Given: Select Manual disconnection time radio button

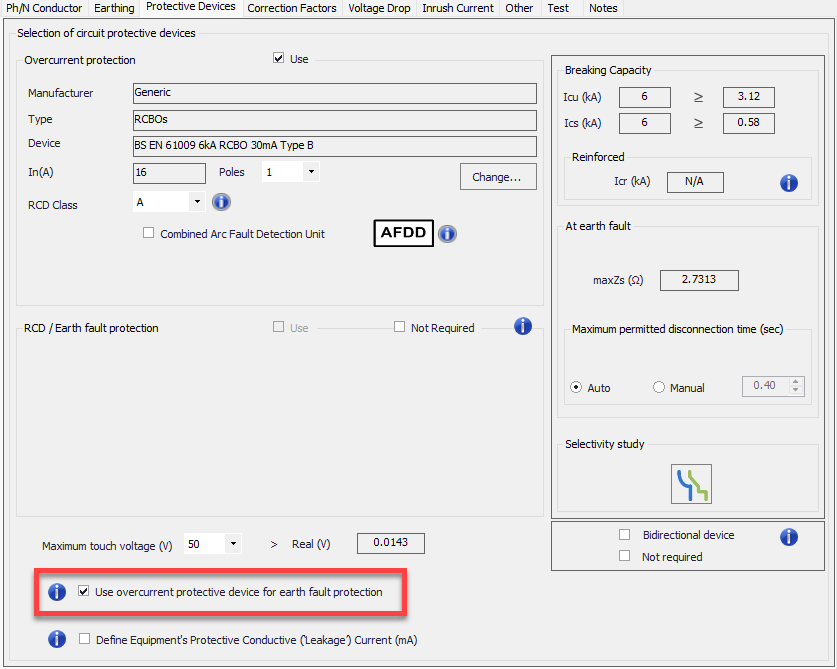Looking at the screenshot, I should [x=658, y=388].
